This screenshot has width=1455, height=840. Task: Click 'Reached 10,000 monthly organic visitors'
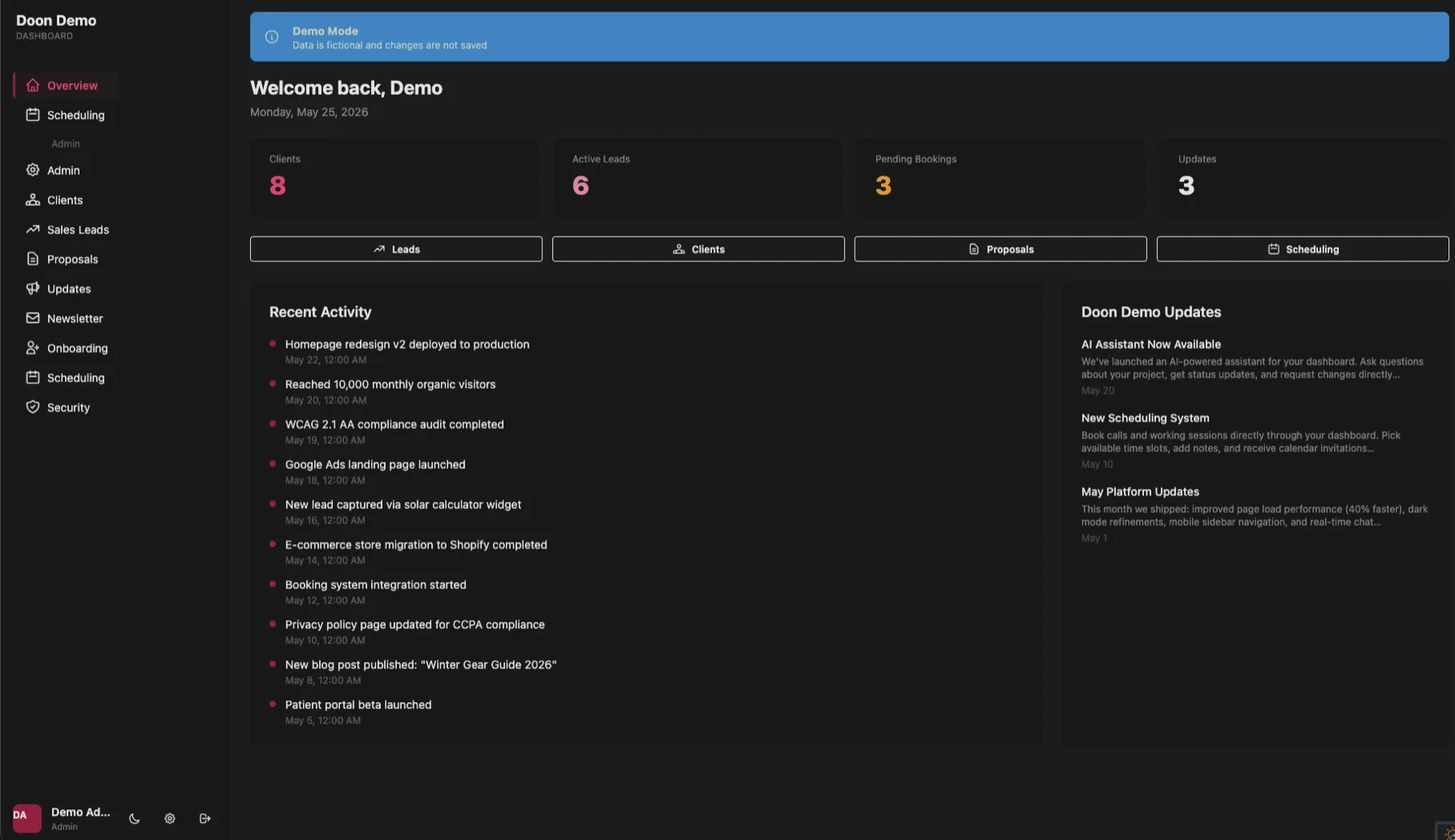[x=390, y=384]
